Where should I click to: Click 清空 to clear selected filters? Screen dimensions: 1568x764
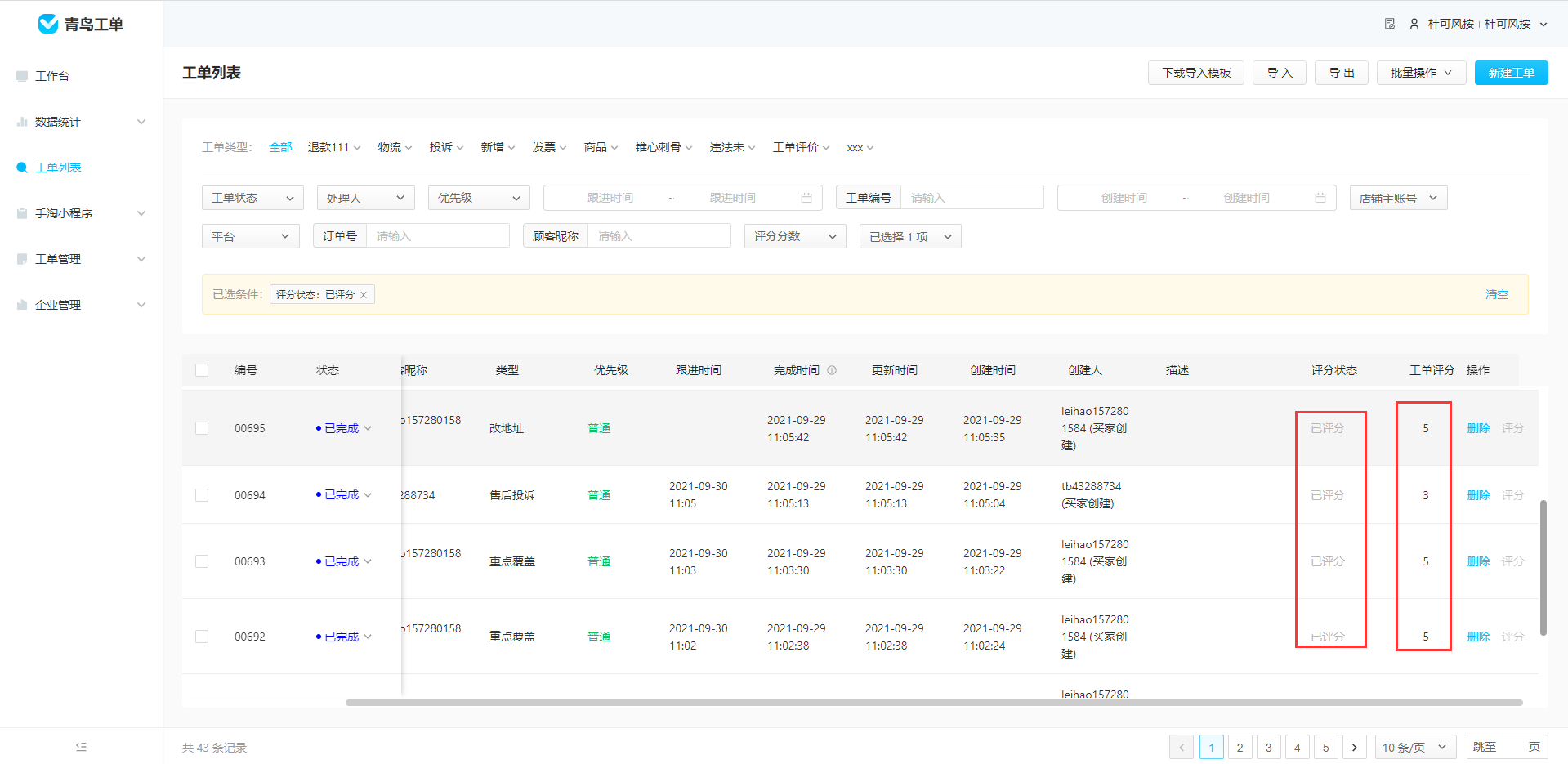[x=1497, y=294]
